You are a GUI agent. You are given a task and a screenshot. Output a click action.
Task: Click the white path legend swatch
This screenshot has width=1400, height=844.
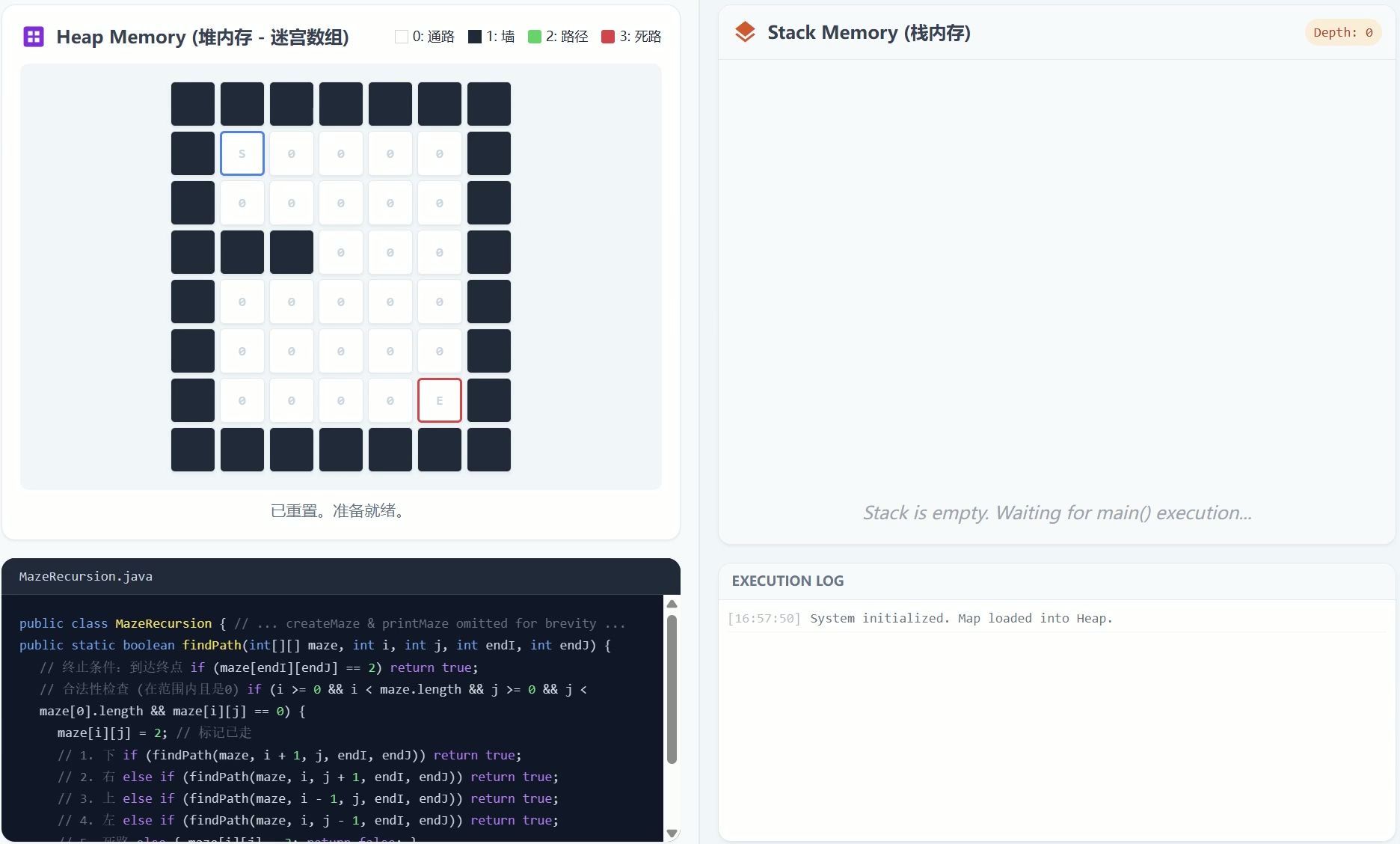(x=402, y=37)
